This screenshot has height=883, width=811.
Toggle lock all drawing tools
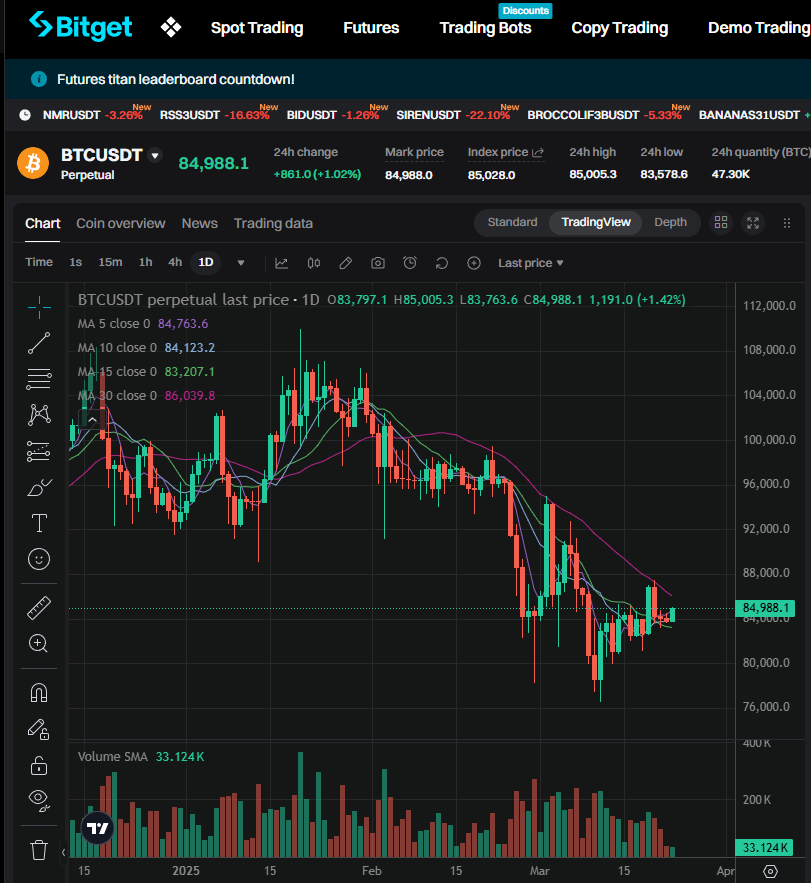(x=39, y=765)
